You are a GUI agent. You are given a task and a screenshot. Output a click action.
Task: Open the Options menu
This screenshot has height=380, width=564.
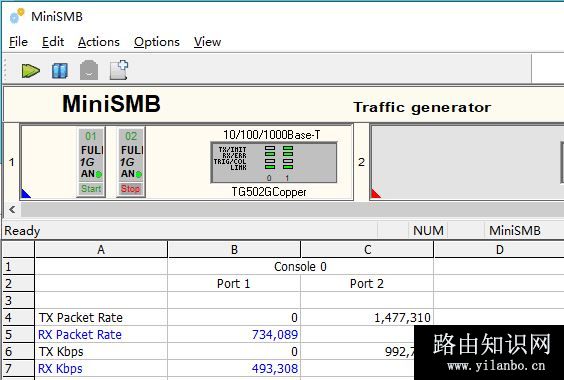pos(157,42)
